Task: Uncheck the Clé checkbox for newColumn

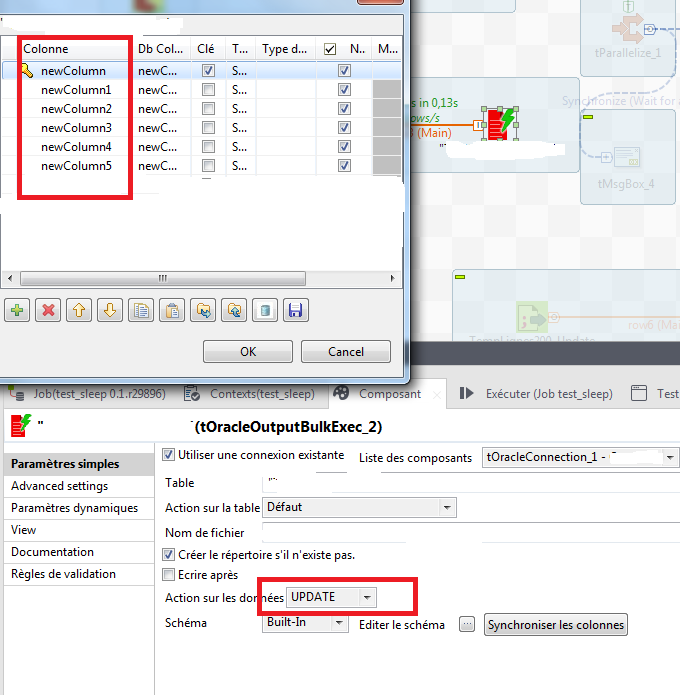Action: coord(208,70)
